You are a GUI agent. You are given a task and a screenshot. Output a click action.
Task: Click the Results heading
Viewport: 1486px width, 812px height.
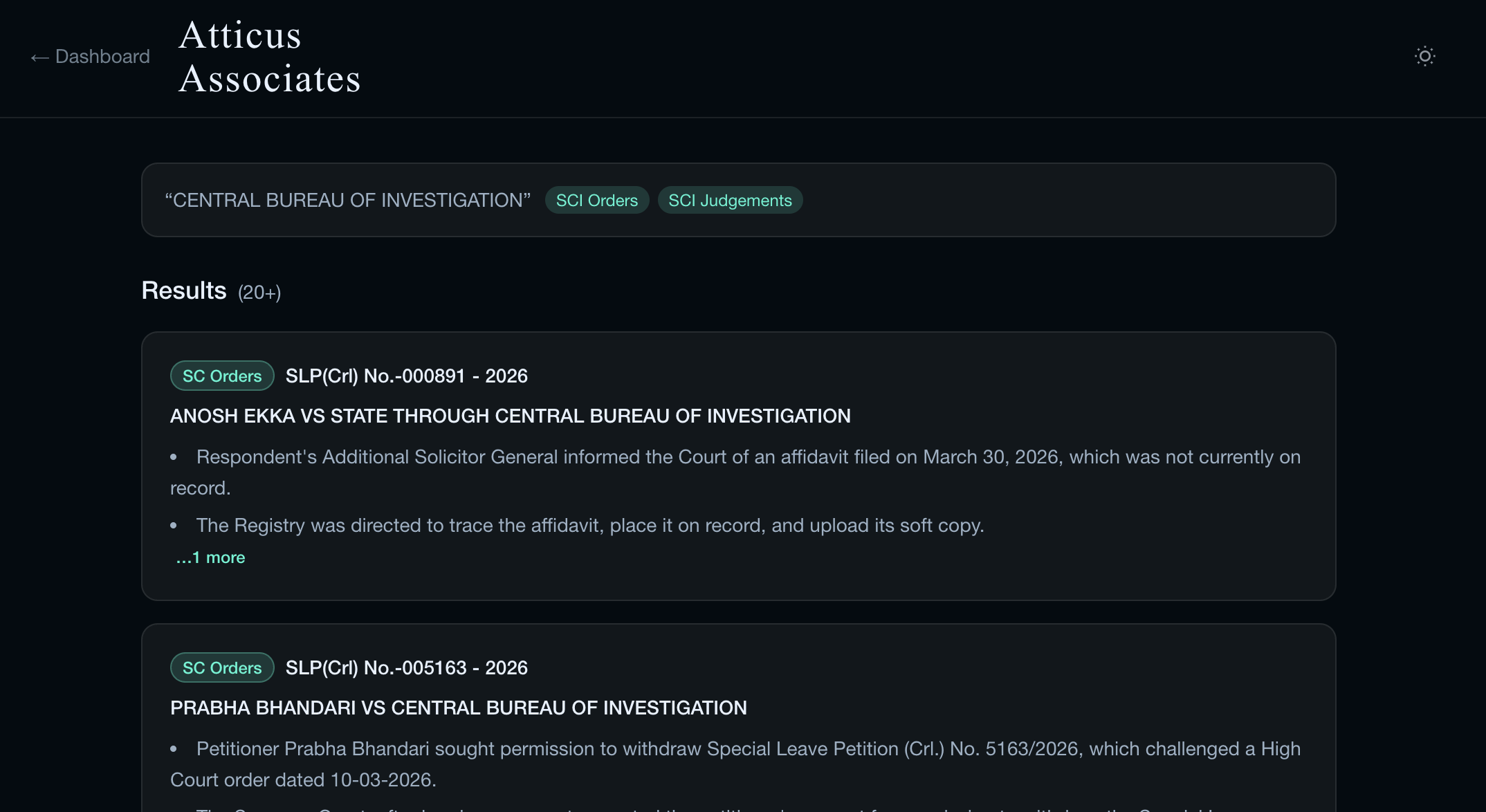(x=184, y=291)
